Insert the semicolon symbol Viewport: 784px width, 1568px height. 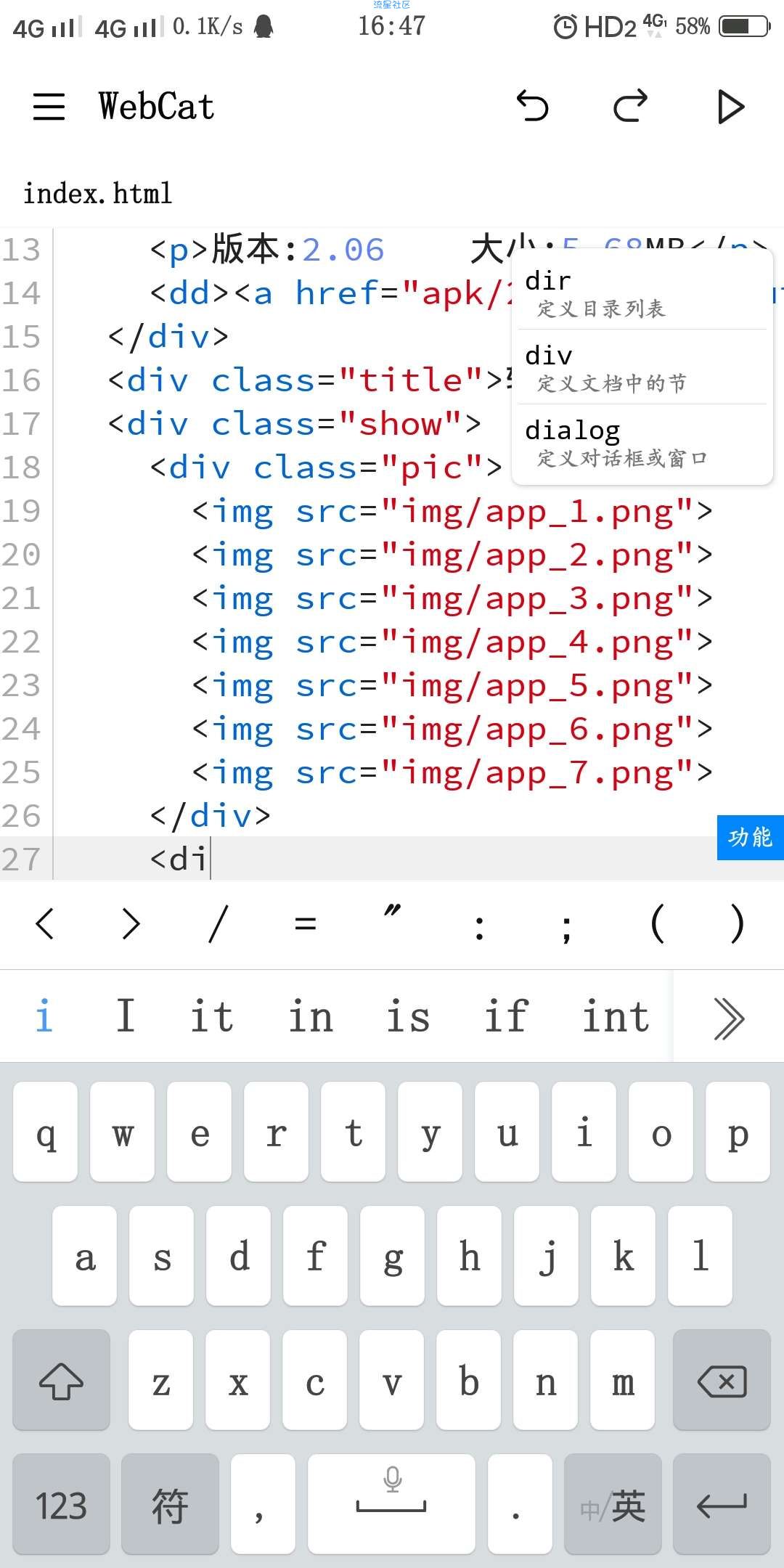coord(566,929)
